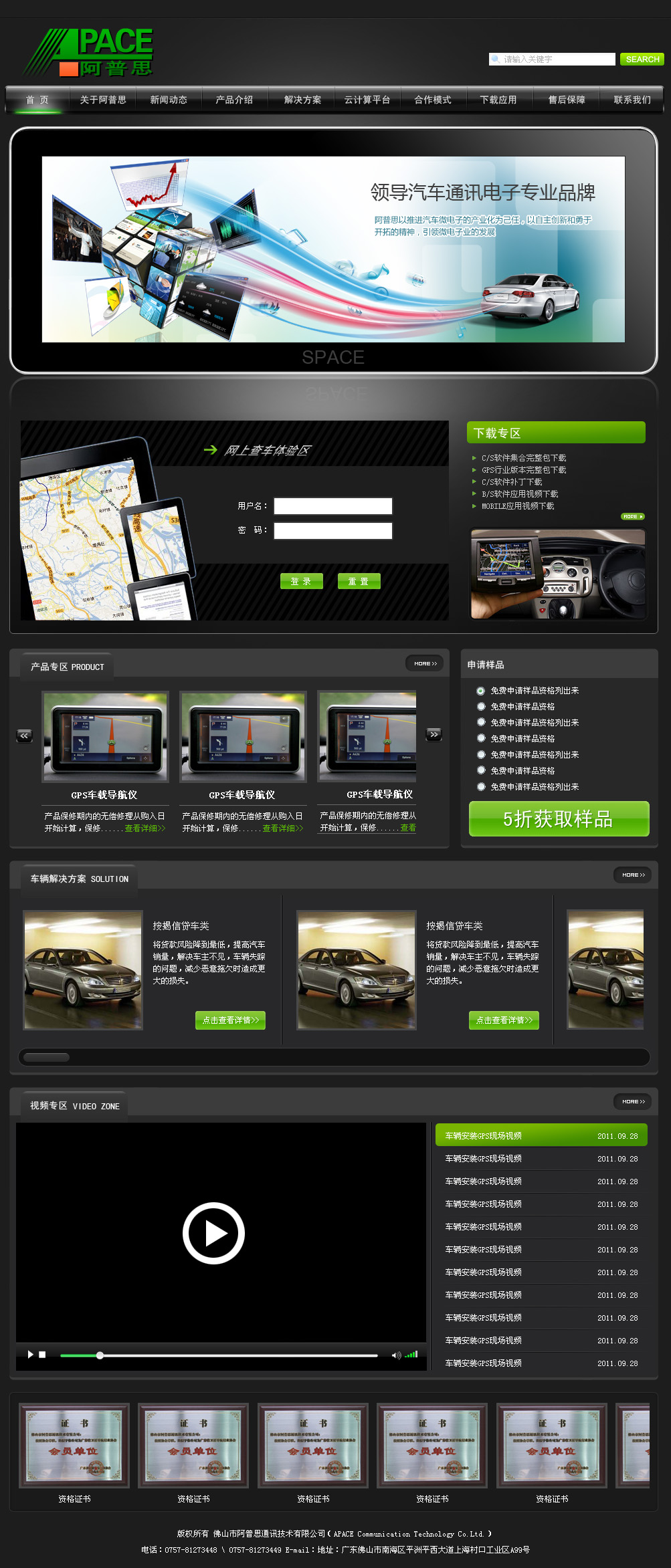Click the 用户名 username input field
Image resolution: width=671 pixels, height=1568 pixels.
coord(332,506)
